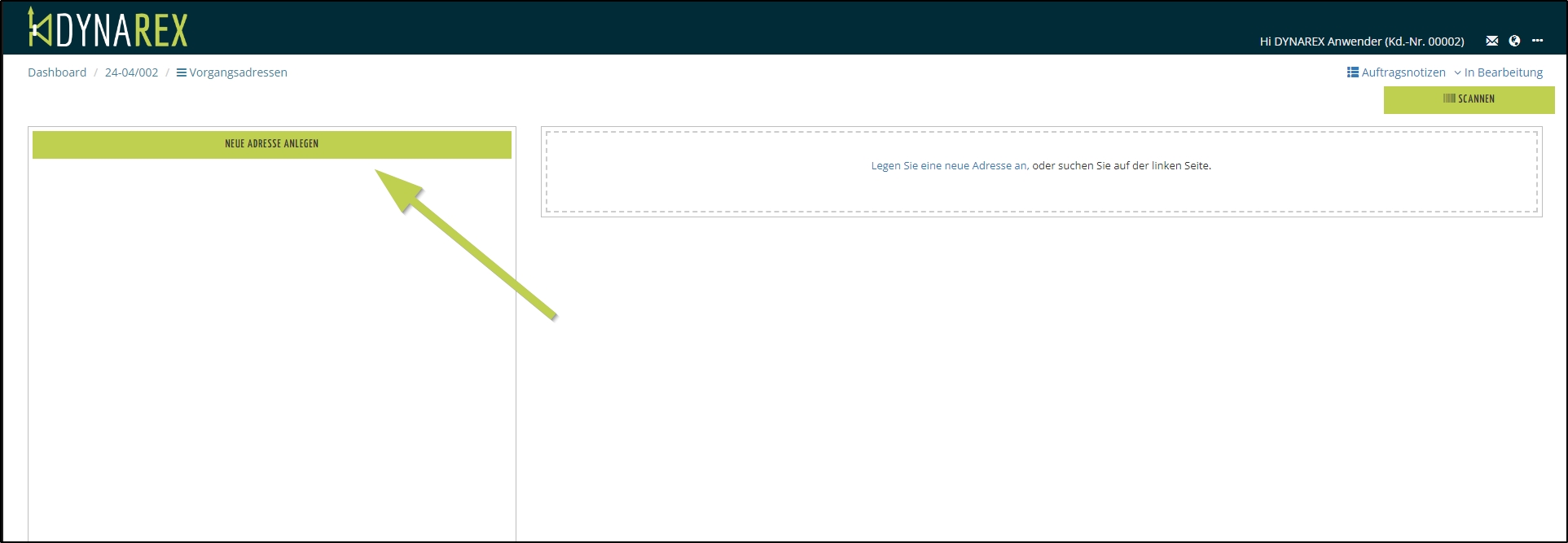The image size is (1568, 543).
Task: Open order 24-04/002 breadcrumb
Action: [131, 72]
